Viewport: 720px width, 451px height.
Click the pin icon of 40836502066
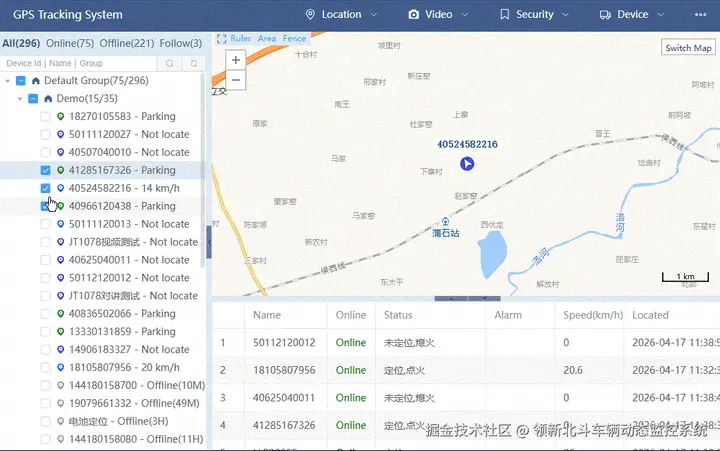click(x=60, y=314)
